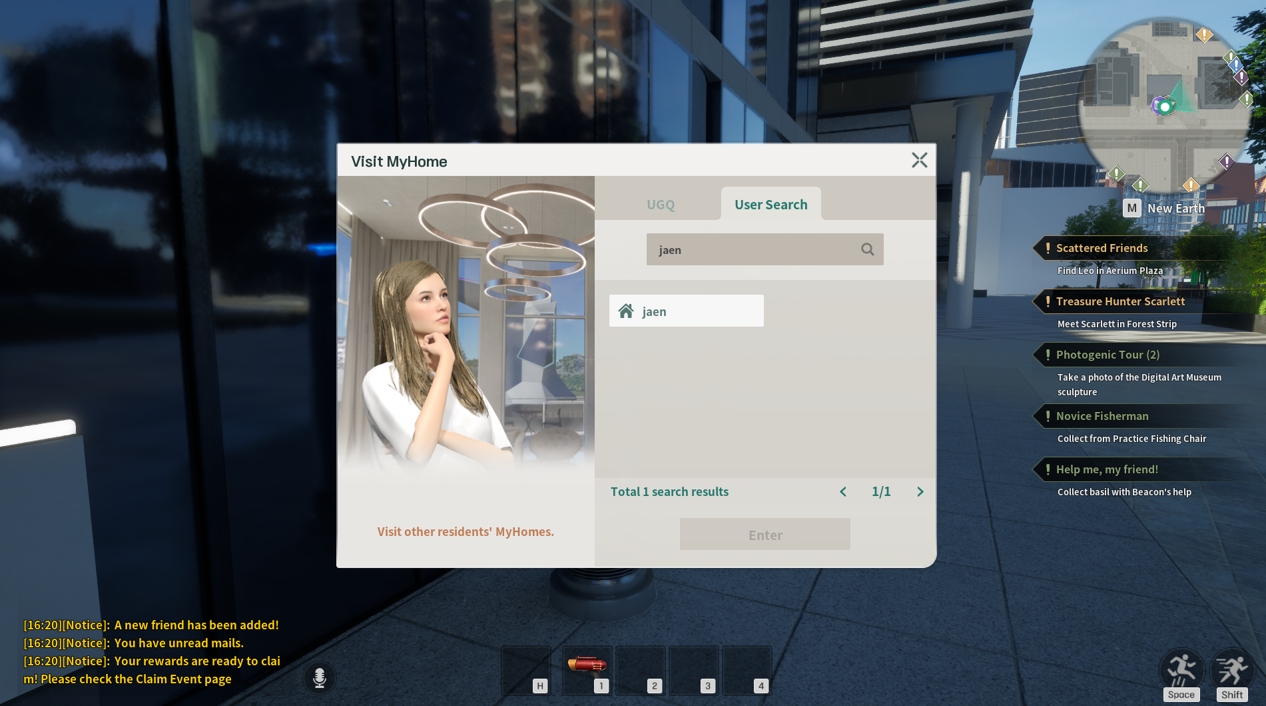Viewport: 1266px width, 706px height.
Task: Go to the previous results page arrow
Action: tap(843, 492)
